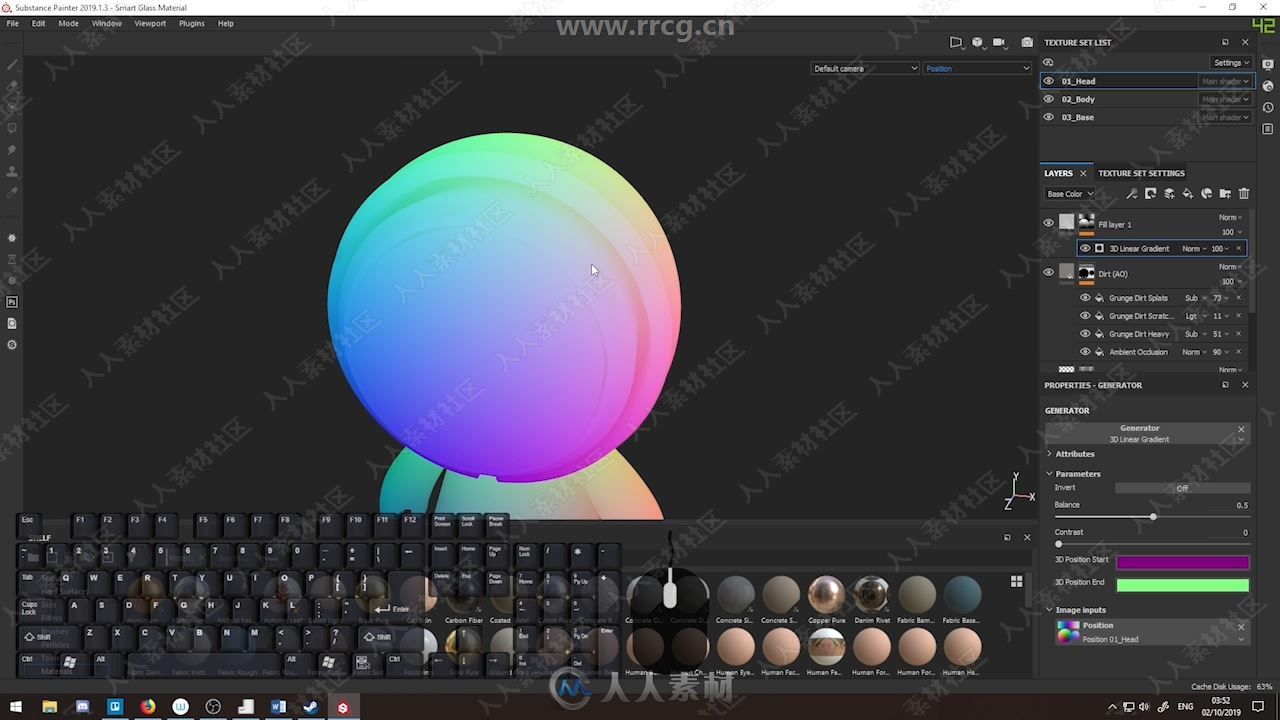Open the Edit menu

(38, 23)
